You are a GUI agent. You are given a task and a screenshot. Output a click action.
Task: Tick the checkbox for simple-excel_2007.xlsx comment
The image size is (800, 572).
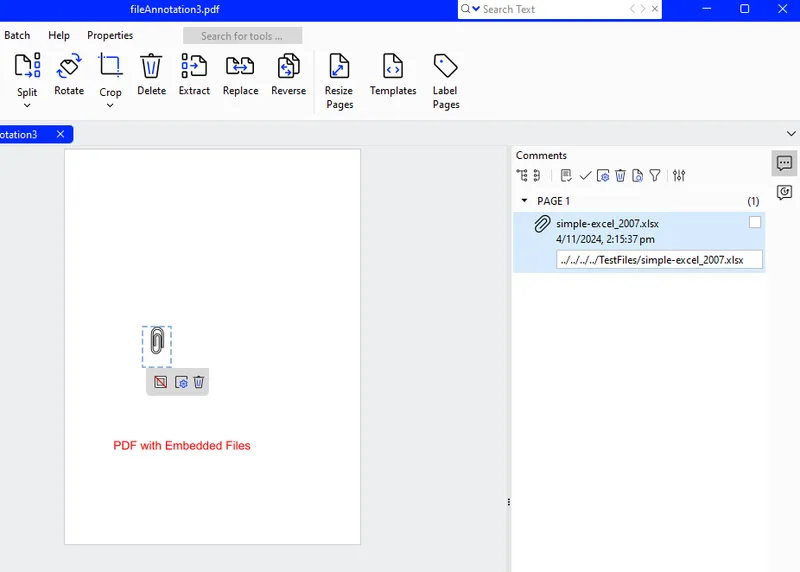755,222
